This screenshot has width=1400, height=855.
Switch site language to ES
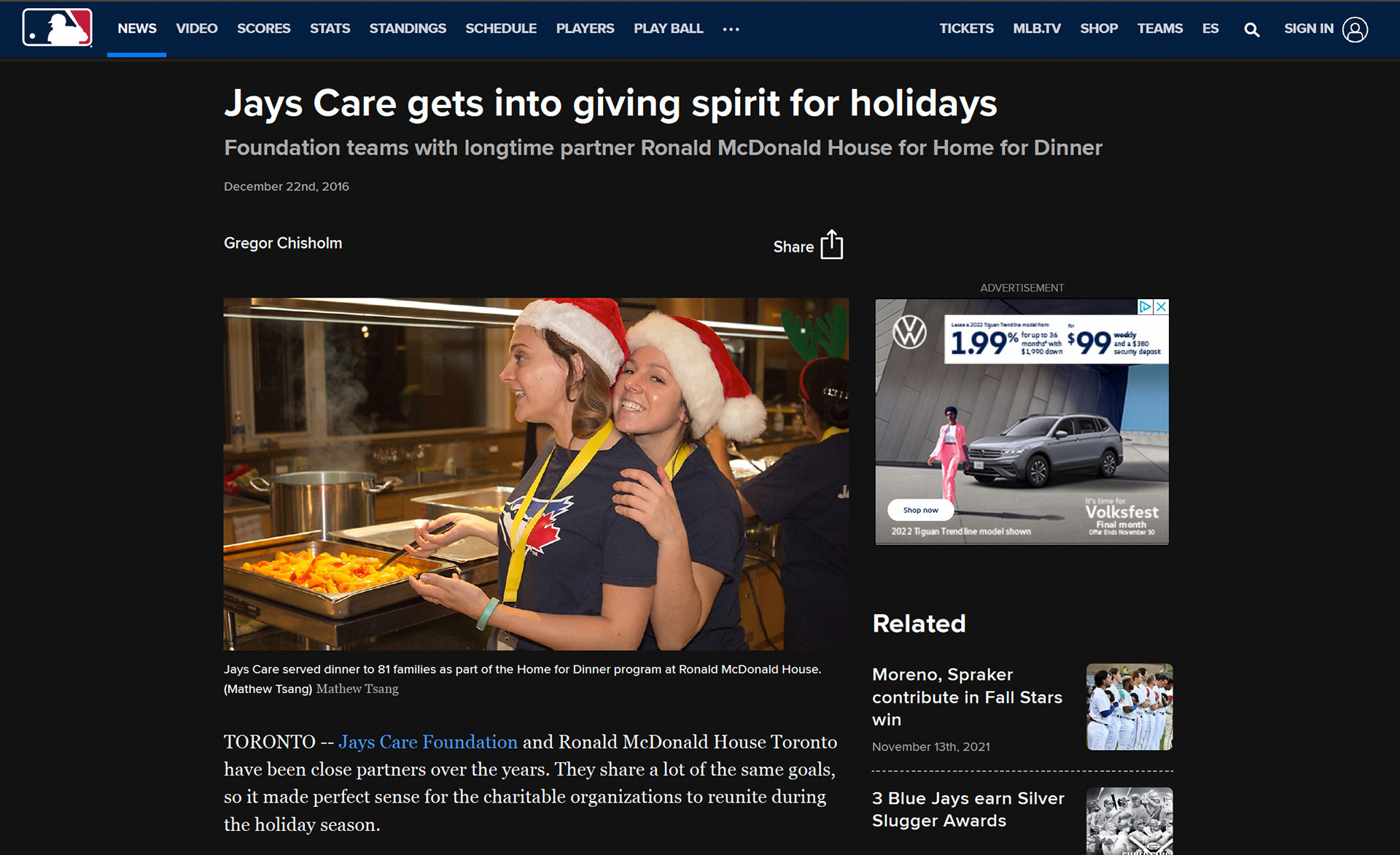(x=1210, y=28)
